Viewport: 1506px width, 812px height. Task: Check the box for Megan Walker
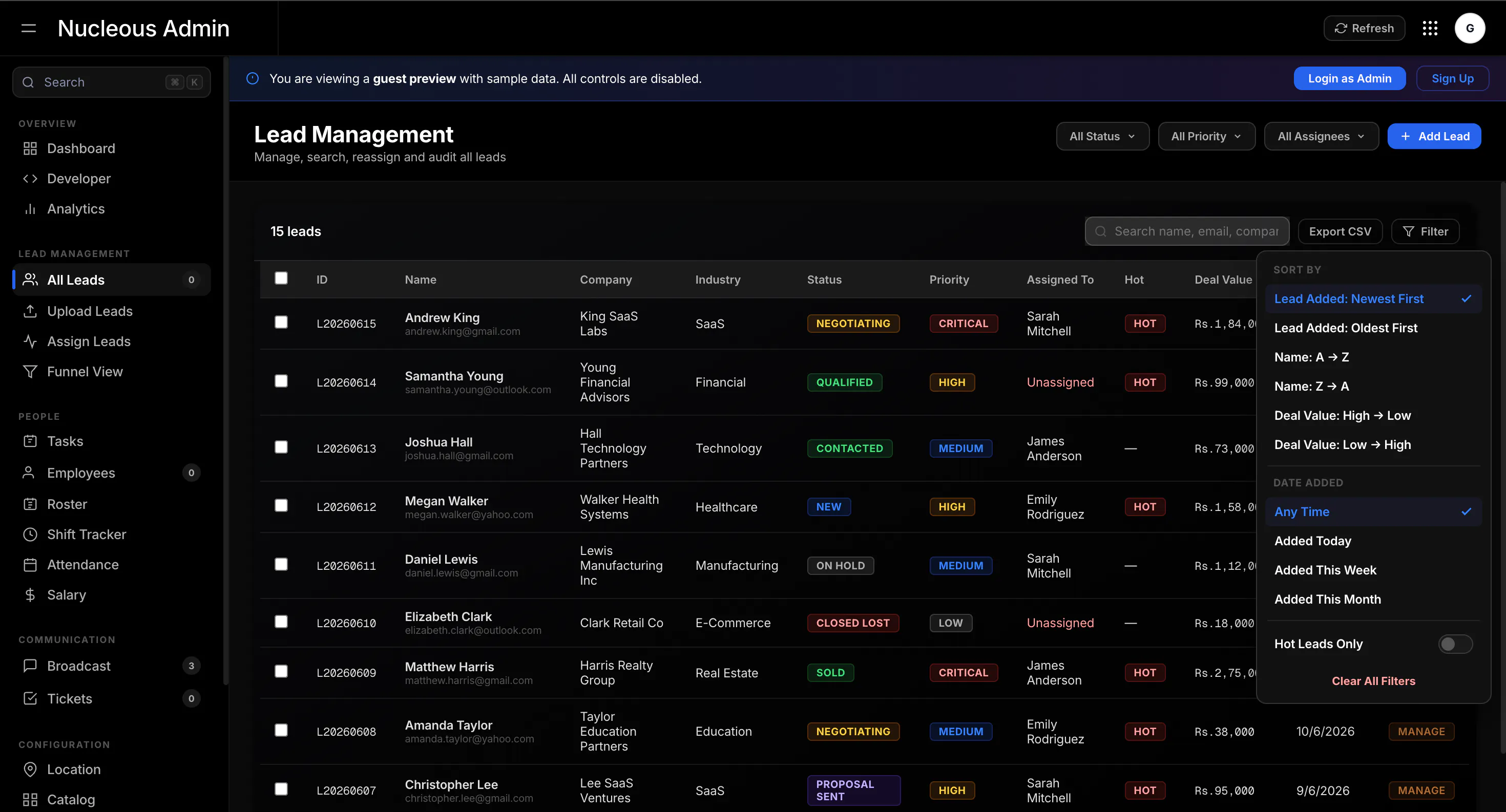coord(281,505)
